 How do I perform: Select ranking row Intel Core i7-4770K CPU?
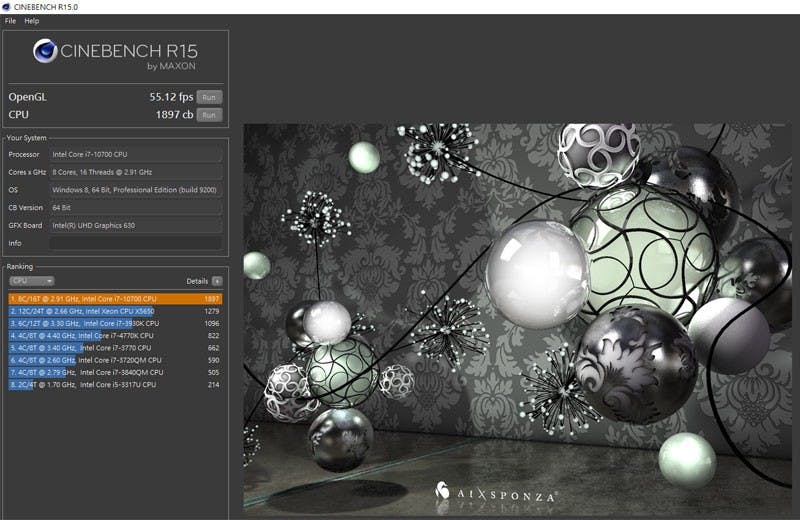pyautogui.click(x=115, y=335)
